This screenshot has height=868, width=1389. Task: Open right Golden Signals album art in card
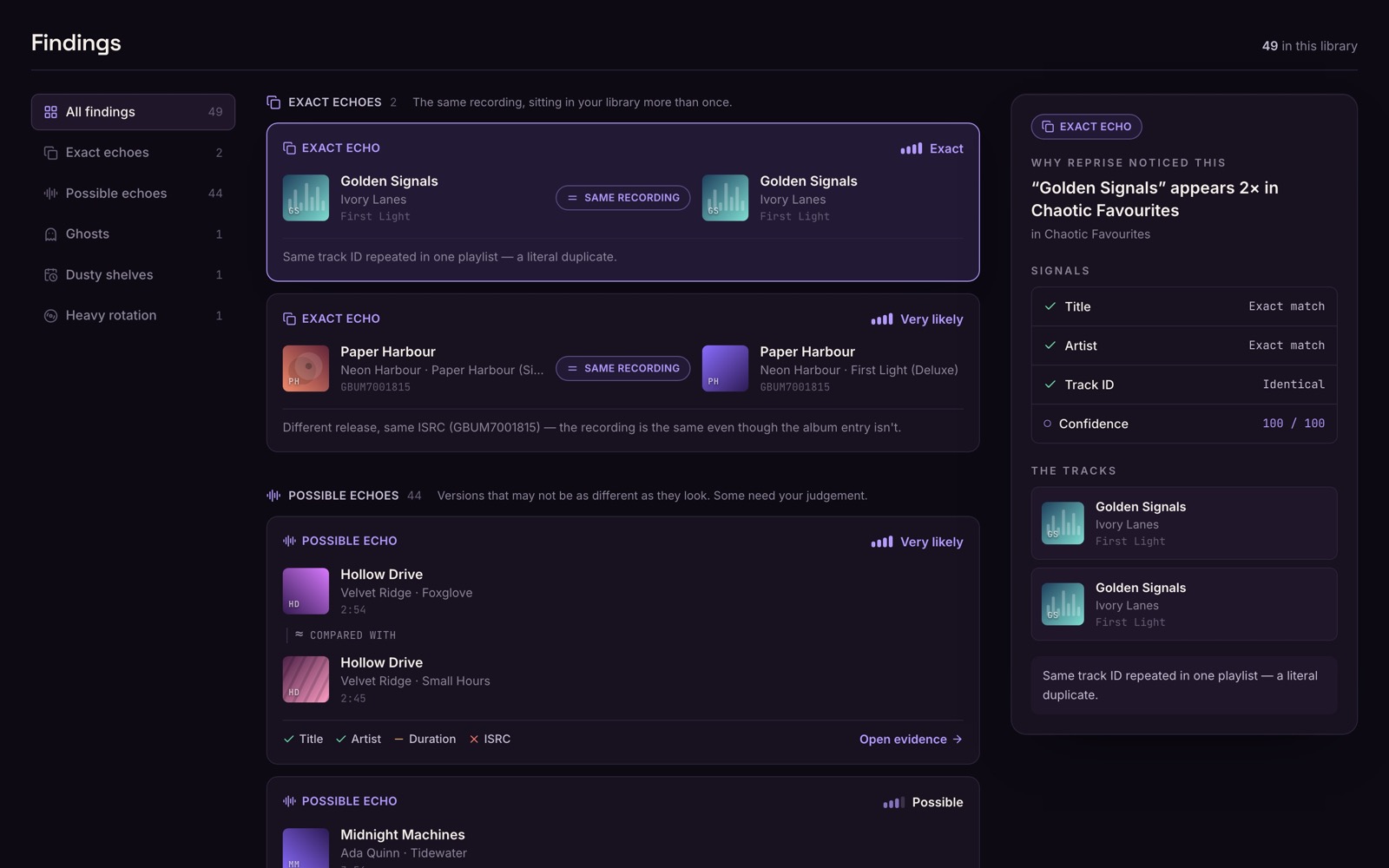pos(725,198)
